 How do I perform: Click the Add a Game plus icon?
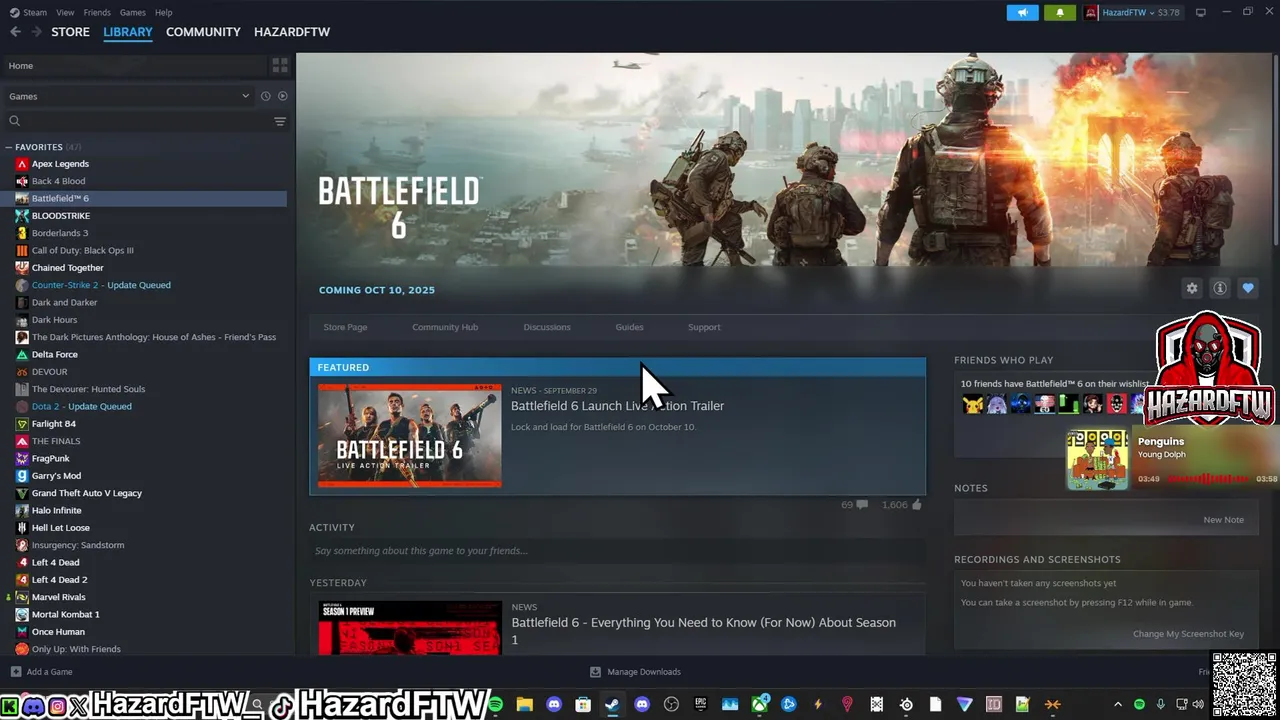(15, 672)
